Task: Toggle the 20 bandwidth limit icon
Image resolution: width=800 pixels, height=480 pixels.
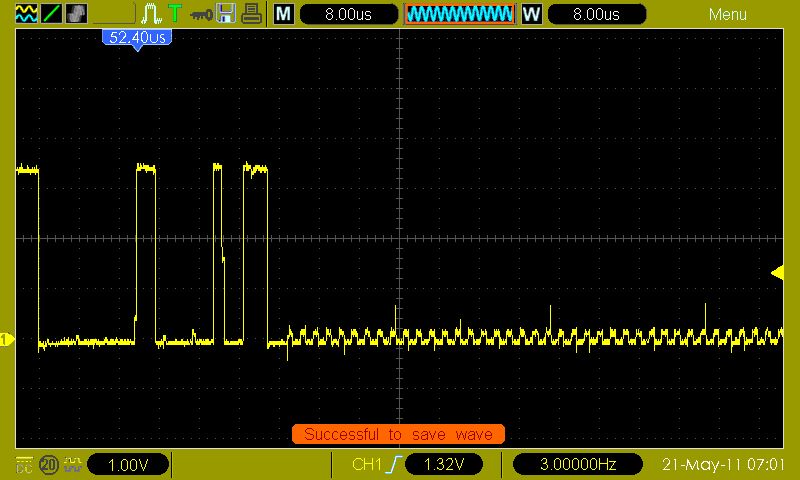Action: tap(48, 465)
